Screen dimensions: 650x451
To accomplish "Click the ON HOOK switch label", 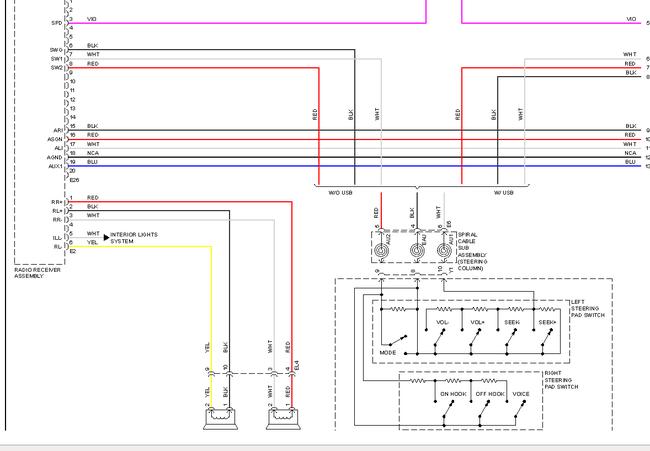I will [x=453, y=394].
